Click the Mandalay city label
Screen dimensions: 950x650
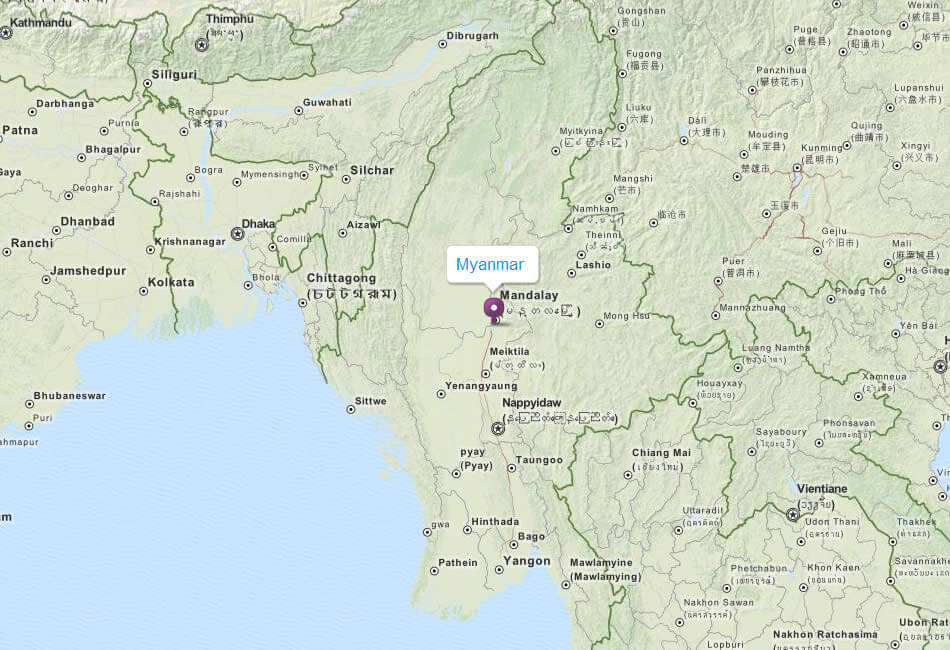[529, 295]
